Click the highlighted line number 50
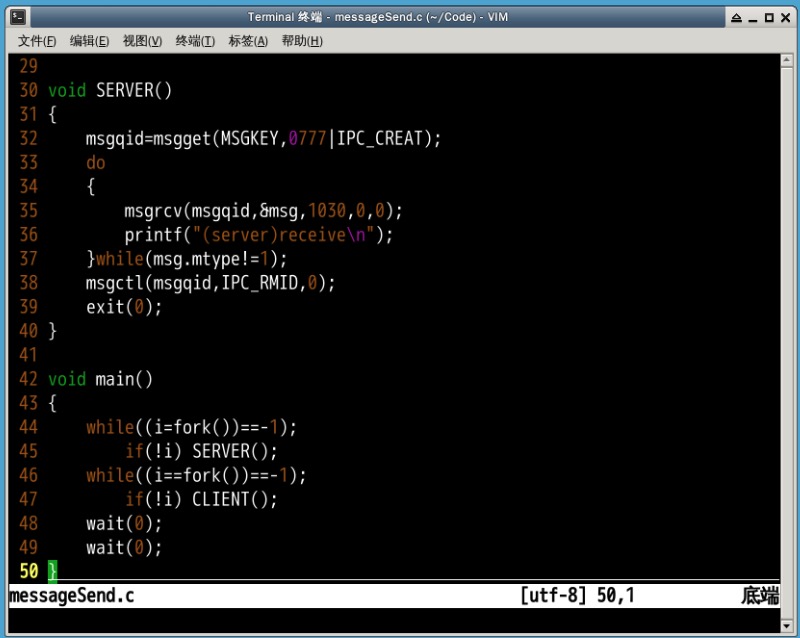800x638 pixels. pyautogui.click(x=28, y=571)
